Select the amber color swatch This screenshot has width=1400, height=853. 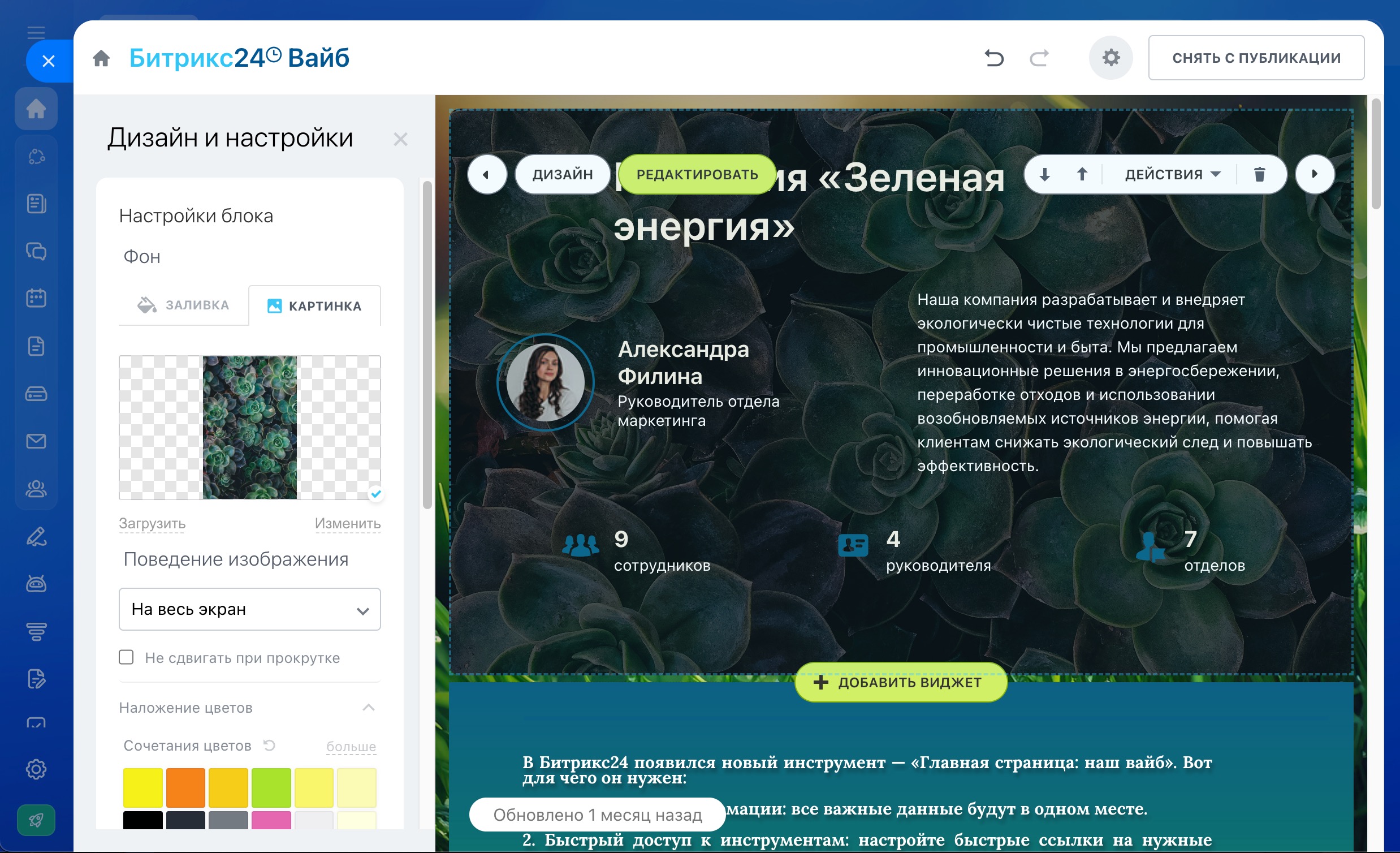228,787
